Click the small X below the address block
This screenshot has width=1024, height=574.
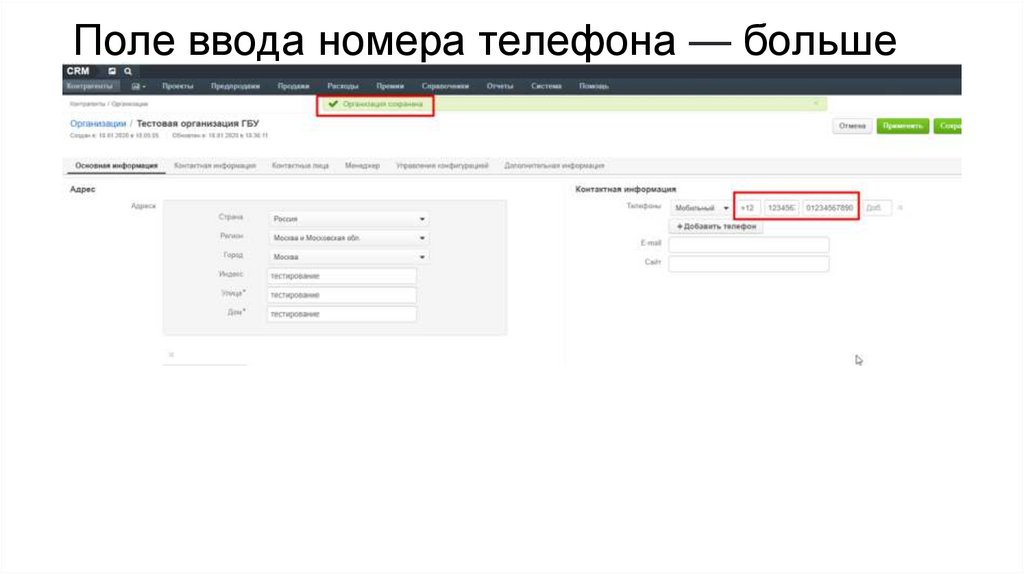coord(171,354)
